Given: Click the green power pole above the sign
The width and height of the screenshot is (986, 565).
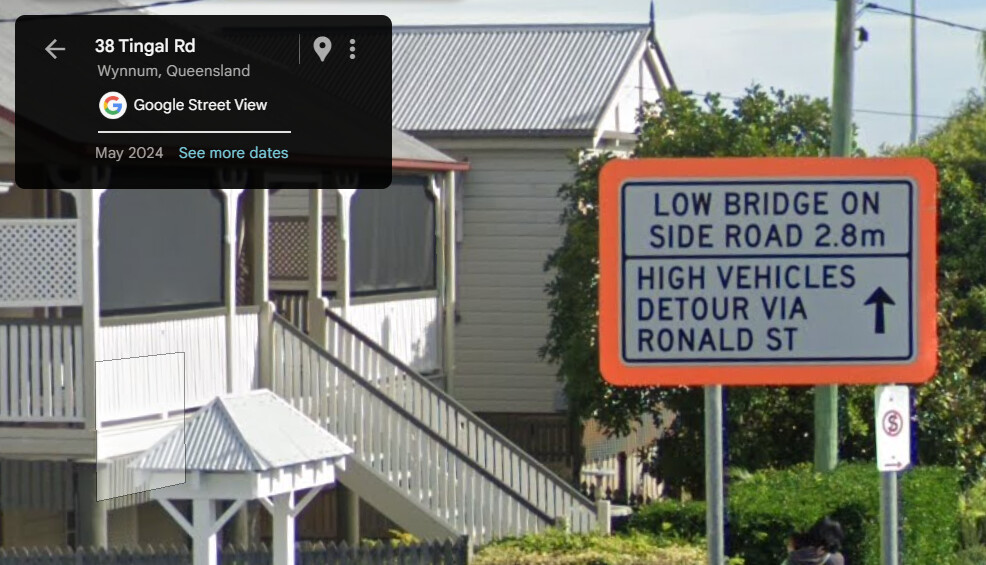Looking at the screenshot, I should click(x=843, y=78).
